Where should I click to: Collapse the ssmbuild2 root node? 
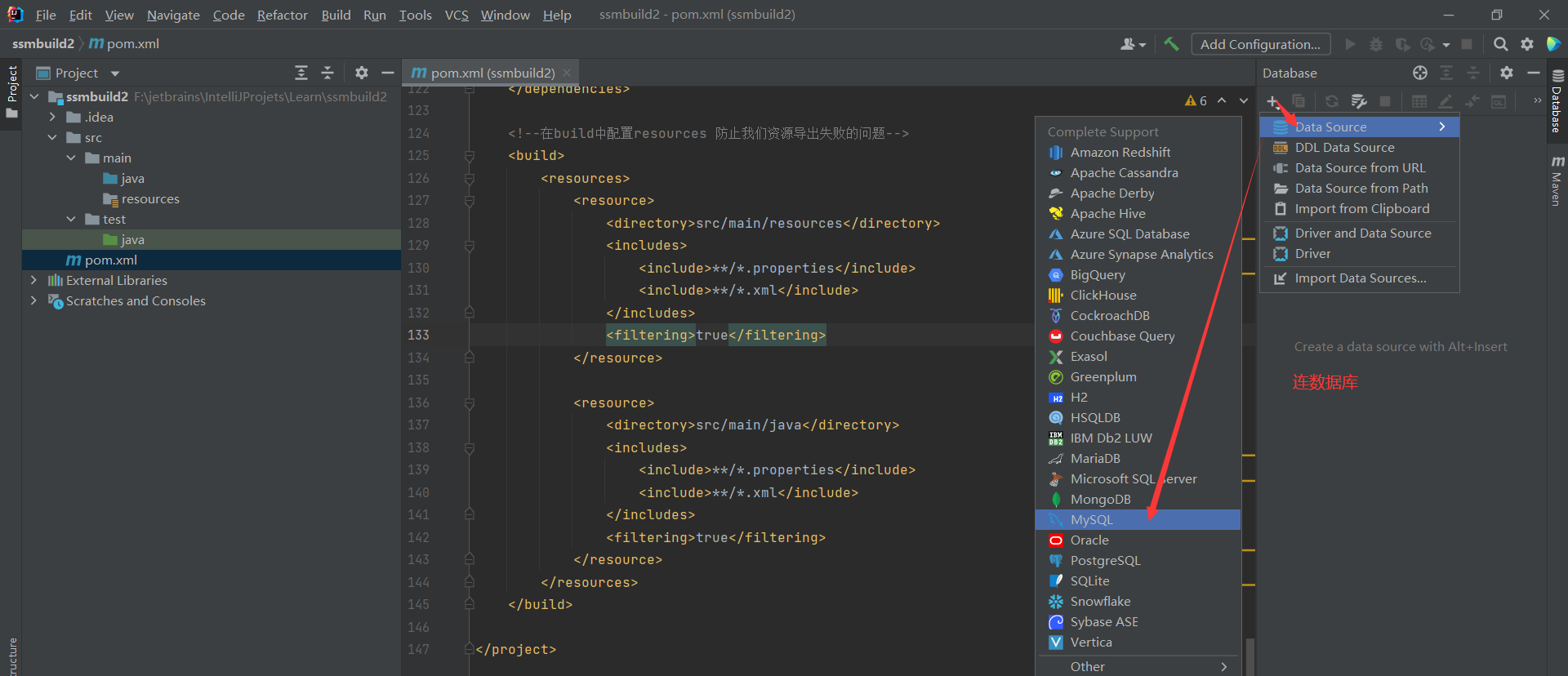(x=34, y=96)
